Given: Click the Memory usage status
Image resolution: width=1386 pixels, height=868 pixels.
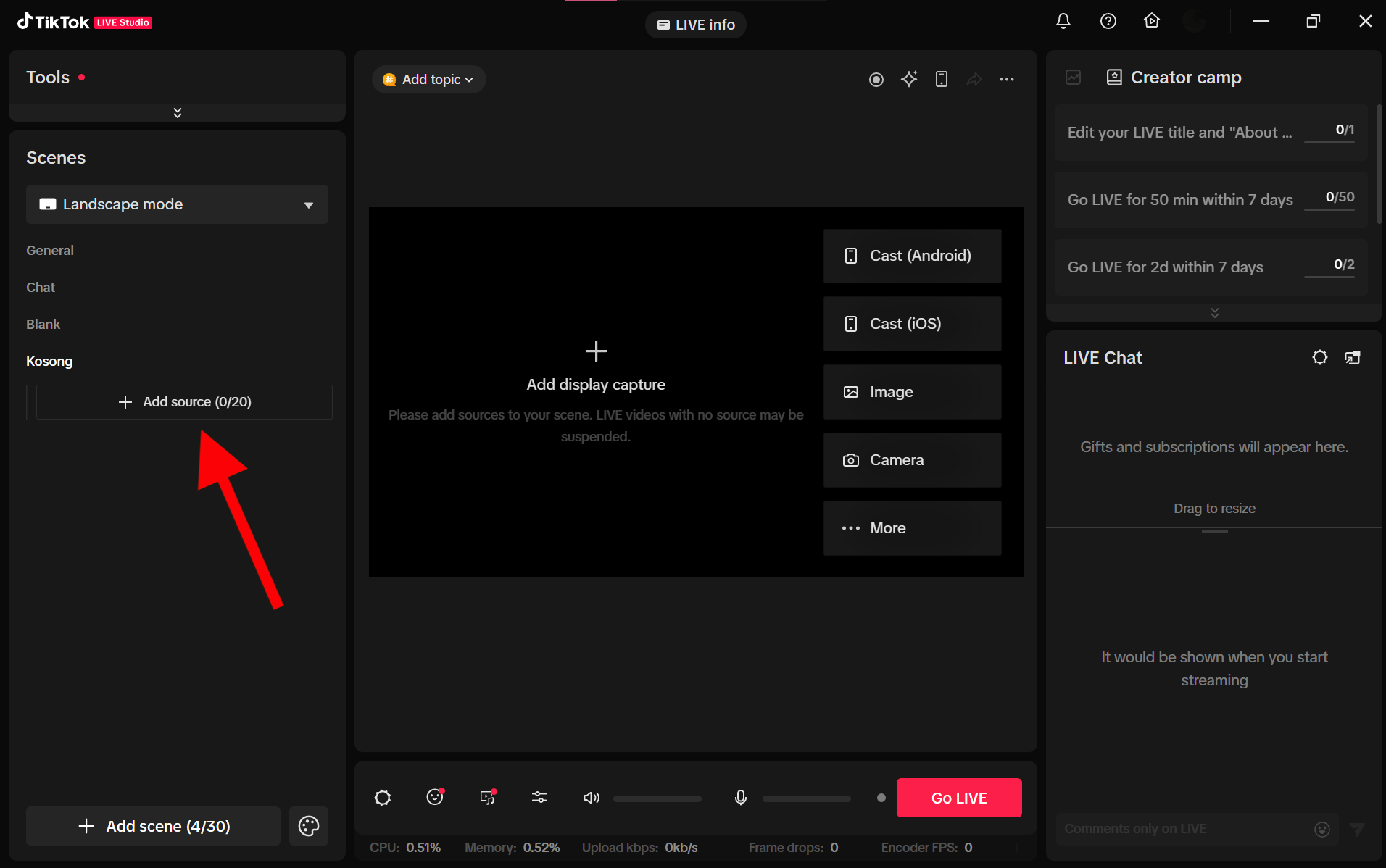Looking at the screenshot, I should click(x=513, y=848).
